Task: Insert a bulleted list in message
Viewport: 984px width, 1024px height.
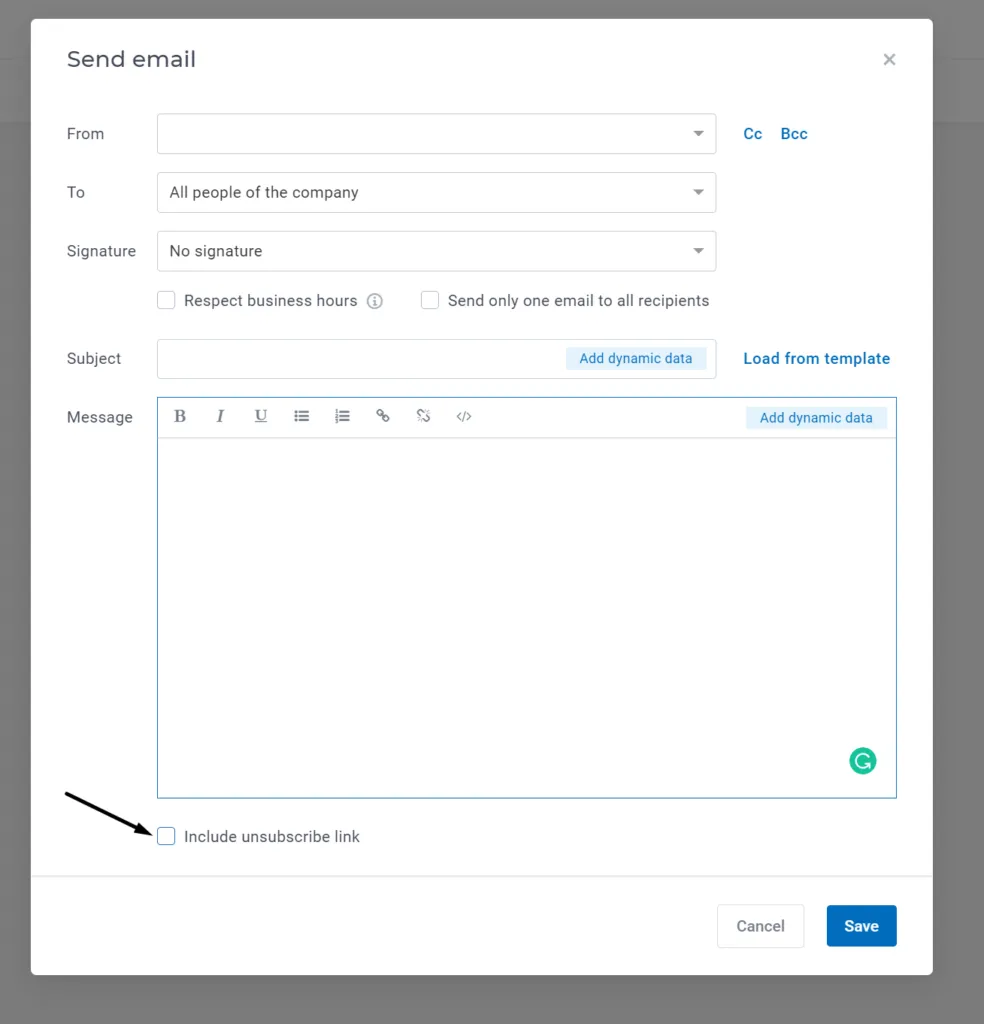Action: (301, 416)
